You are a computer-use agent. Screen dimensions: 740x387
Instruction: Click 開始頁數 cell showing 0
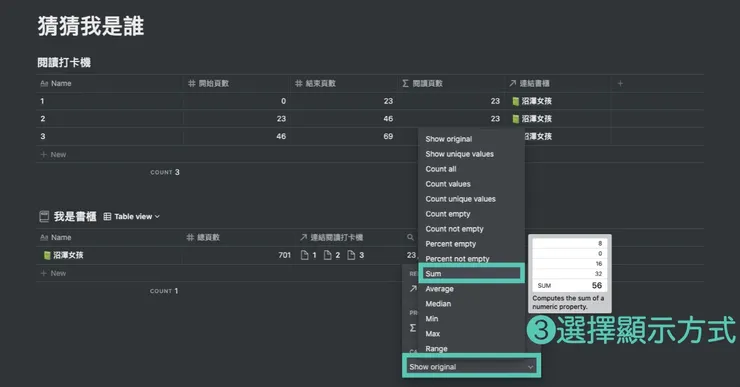[x=236, y=101]
